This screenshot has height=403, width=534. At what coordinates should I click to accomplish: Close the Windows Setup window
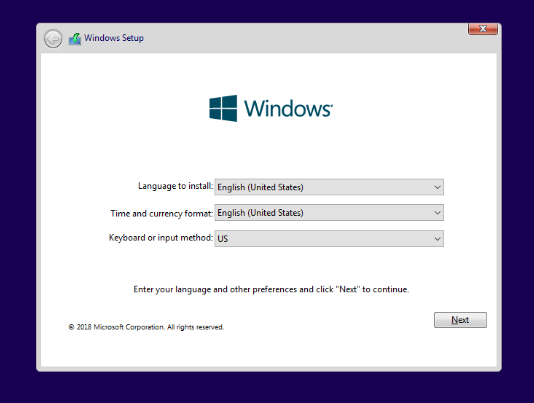pos(483,29)
